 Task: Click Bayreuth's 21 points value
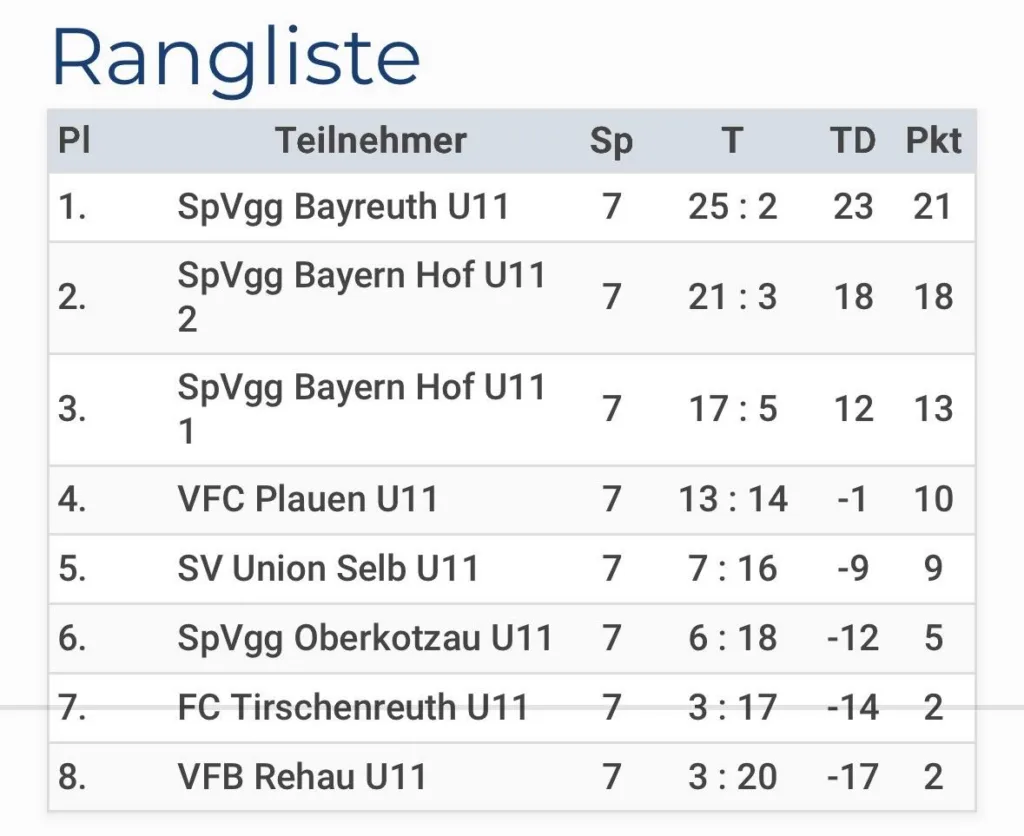933,207
